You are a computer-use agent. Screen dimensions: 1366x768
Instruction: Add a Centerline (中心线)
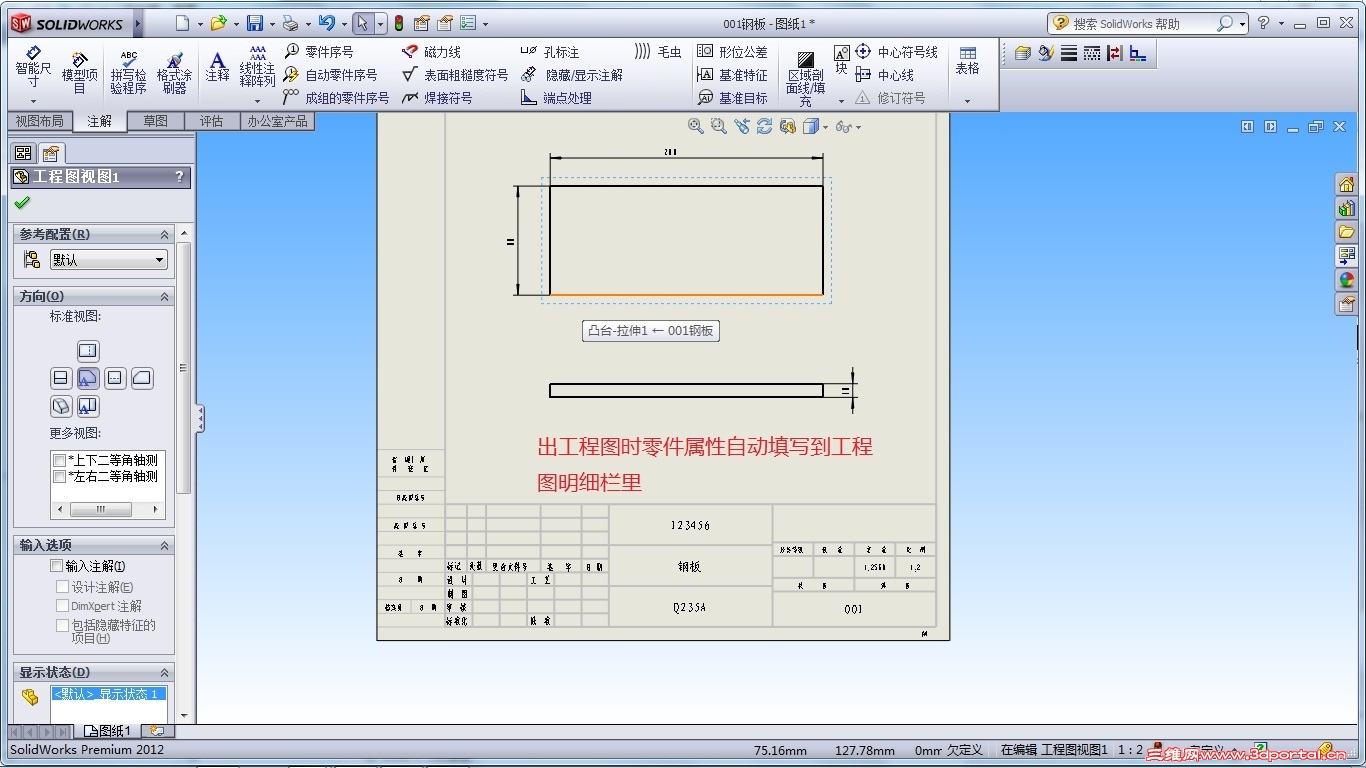(885, 75)
